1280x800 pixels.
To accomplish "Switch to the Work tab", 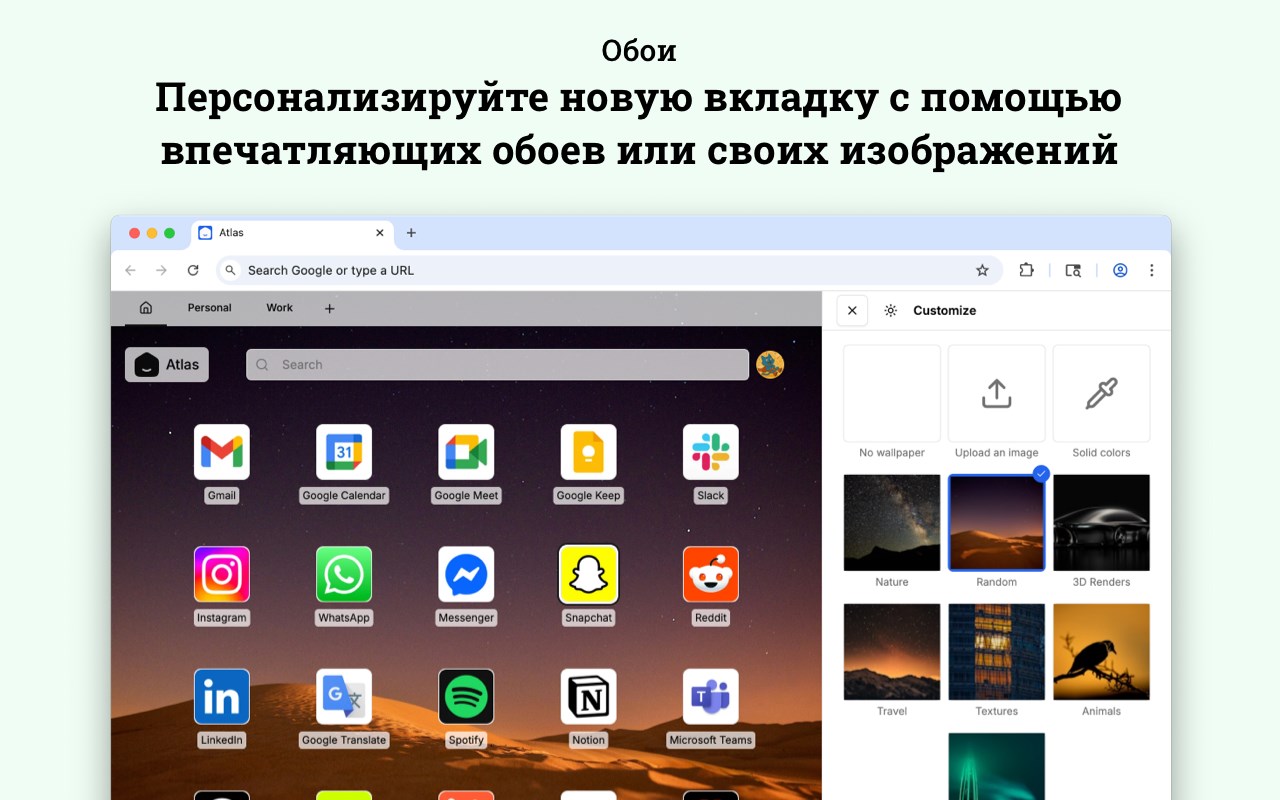I will tap(280, 308).
